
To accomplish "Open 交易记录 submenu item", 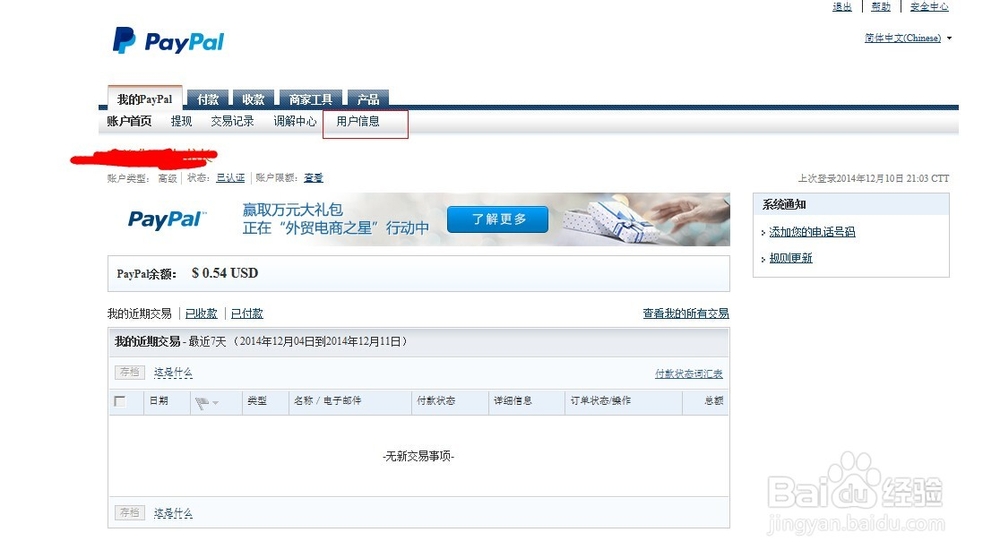I will [x=232, y=121].
